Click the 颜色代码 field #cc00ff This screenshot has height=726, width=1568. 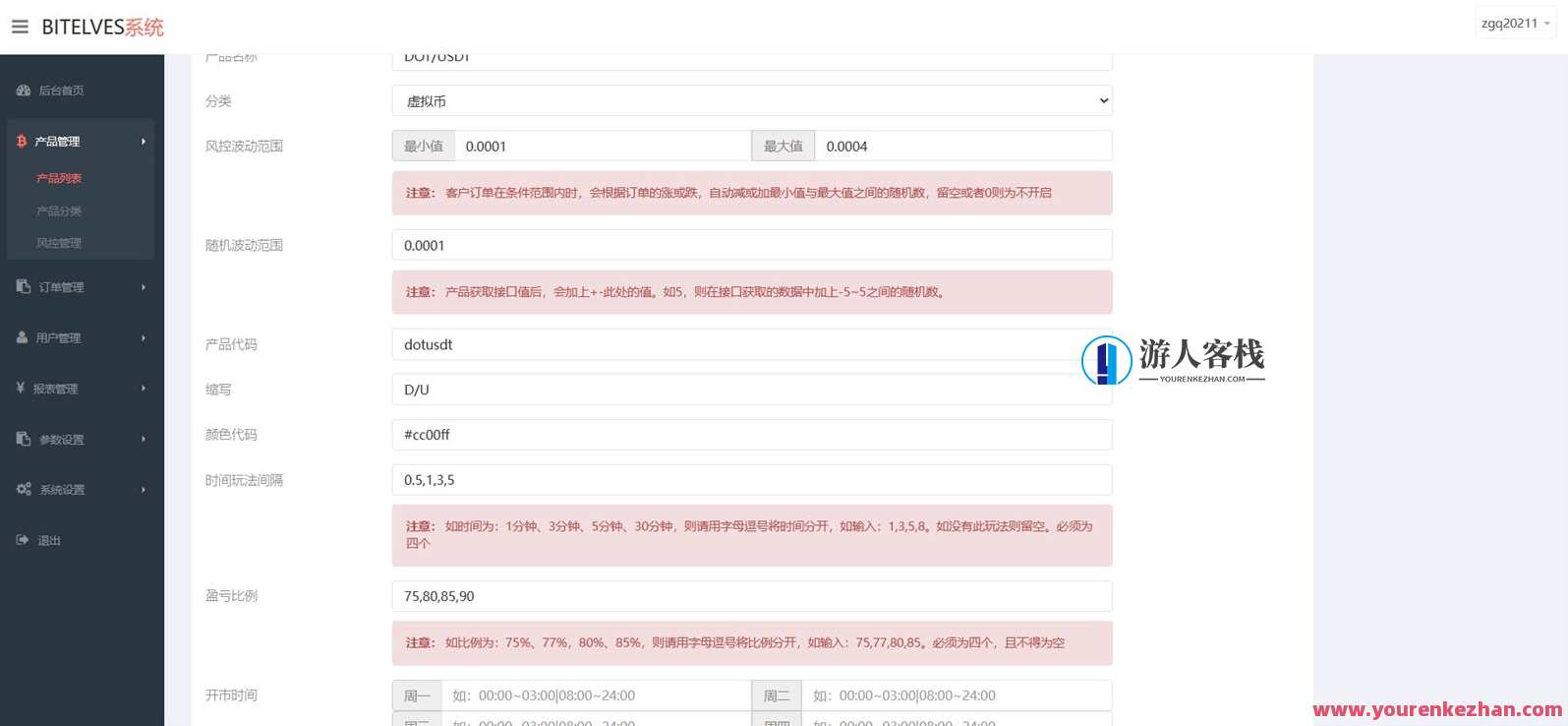tap(752, 435)
